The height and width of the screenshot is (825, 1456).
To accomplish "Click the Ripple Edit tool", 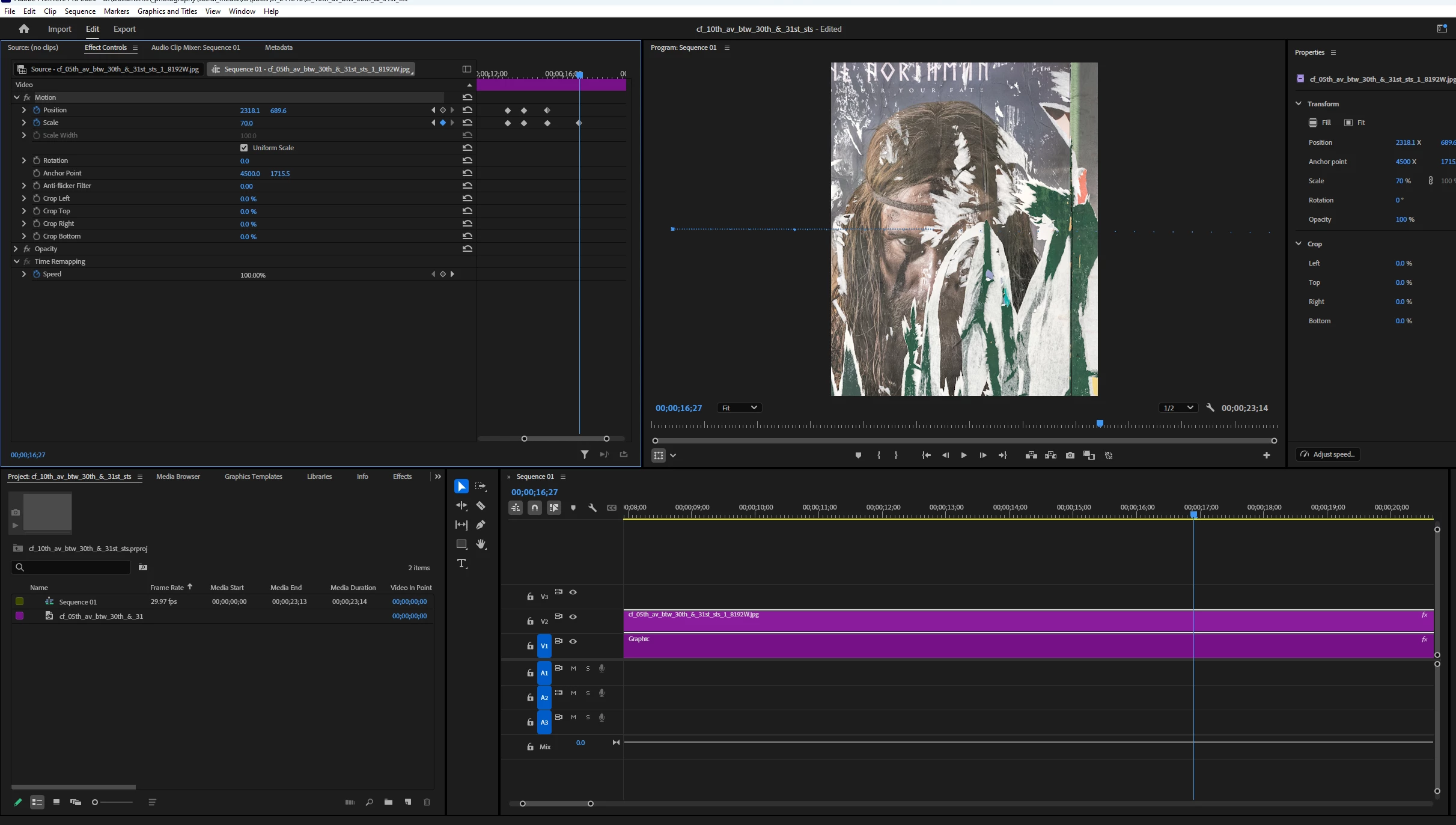I will click(x=461, y=506).
